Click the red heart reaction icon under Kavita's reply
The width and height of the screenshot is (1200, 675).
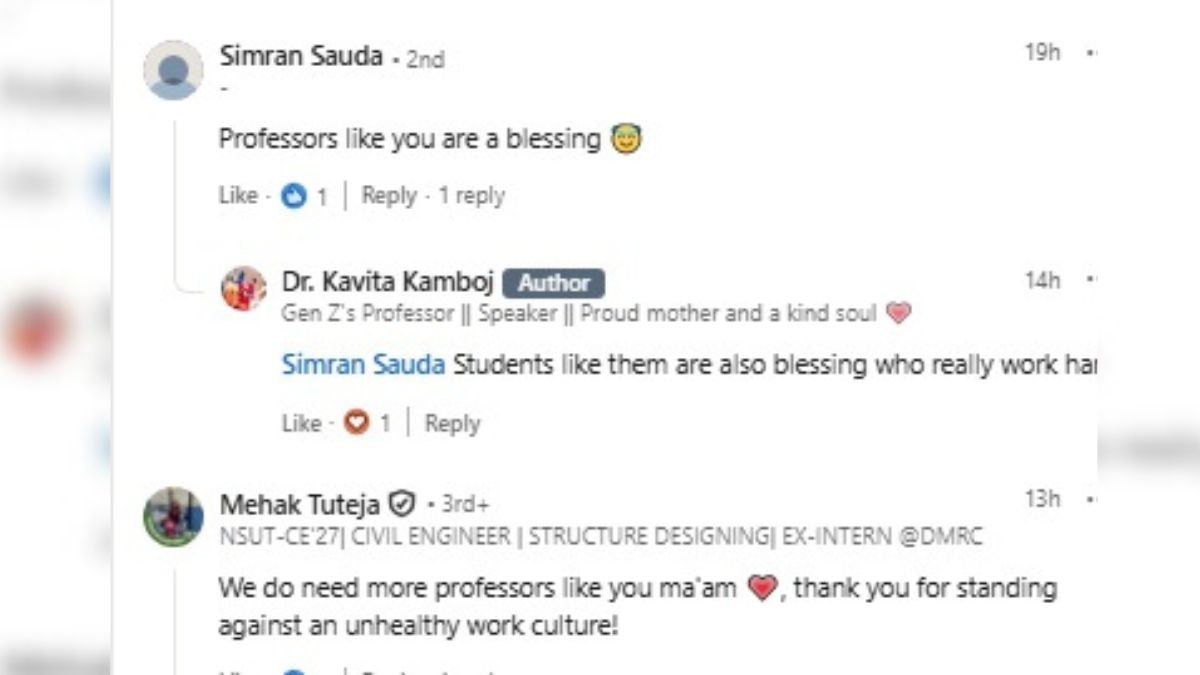tap(355, 423)
